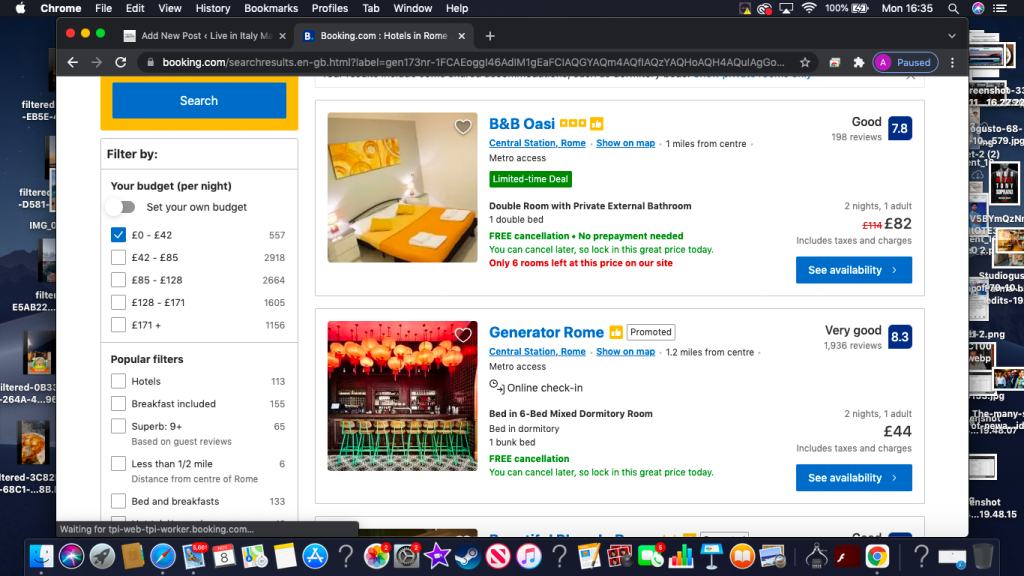Open the Generator Rome listing title
Screen dimensions: 1024x576
click(x=547, y=332)
